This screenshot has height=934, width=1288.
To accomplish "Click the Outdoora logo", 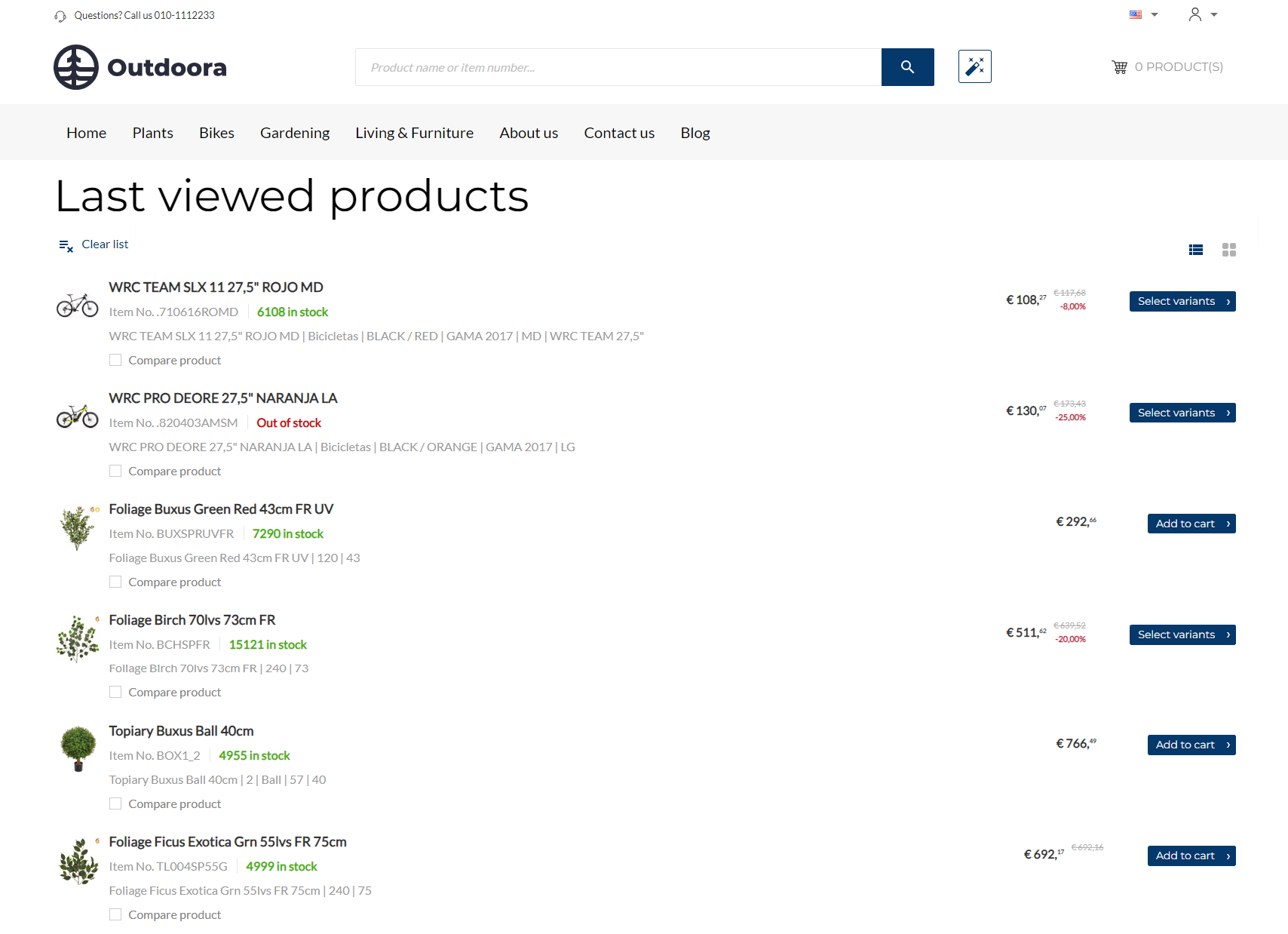I will (x=140, y=67).
